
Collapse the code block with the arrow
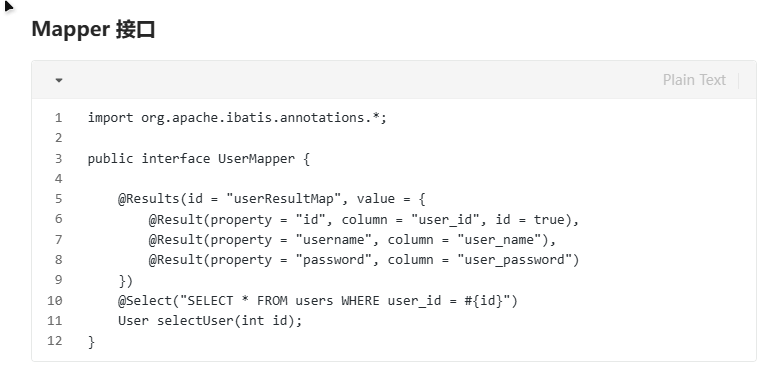[59, 80]
